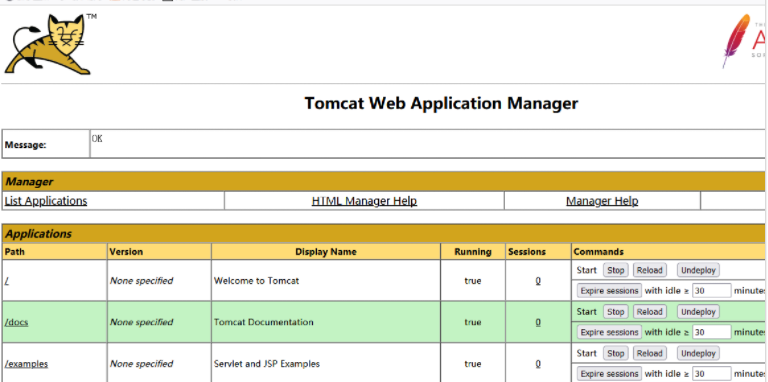Expire sessions for Welcome to Tomcat app
Viewport: 768px width, 382px height.
click(x=609, y=290)
